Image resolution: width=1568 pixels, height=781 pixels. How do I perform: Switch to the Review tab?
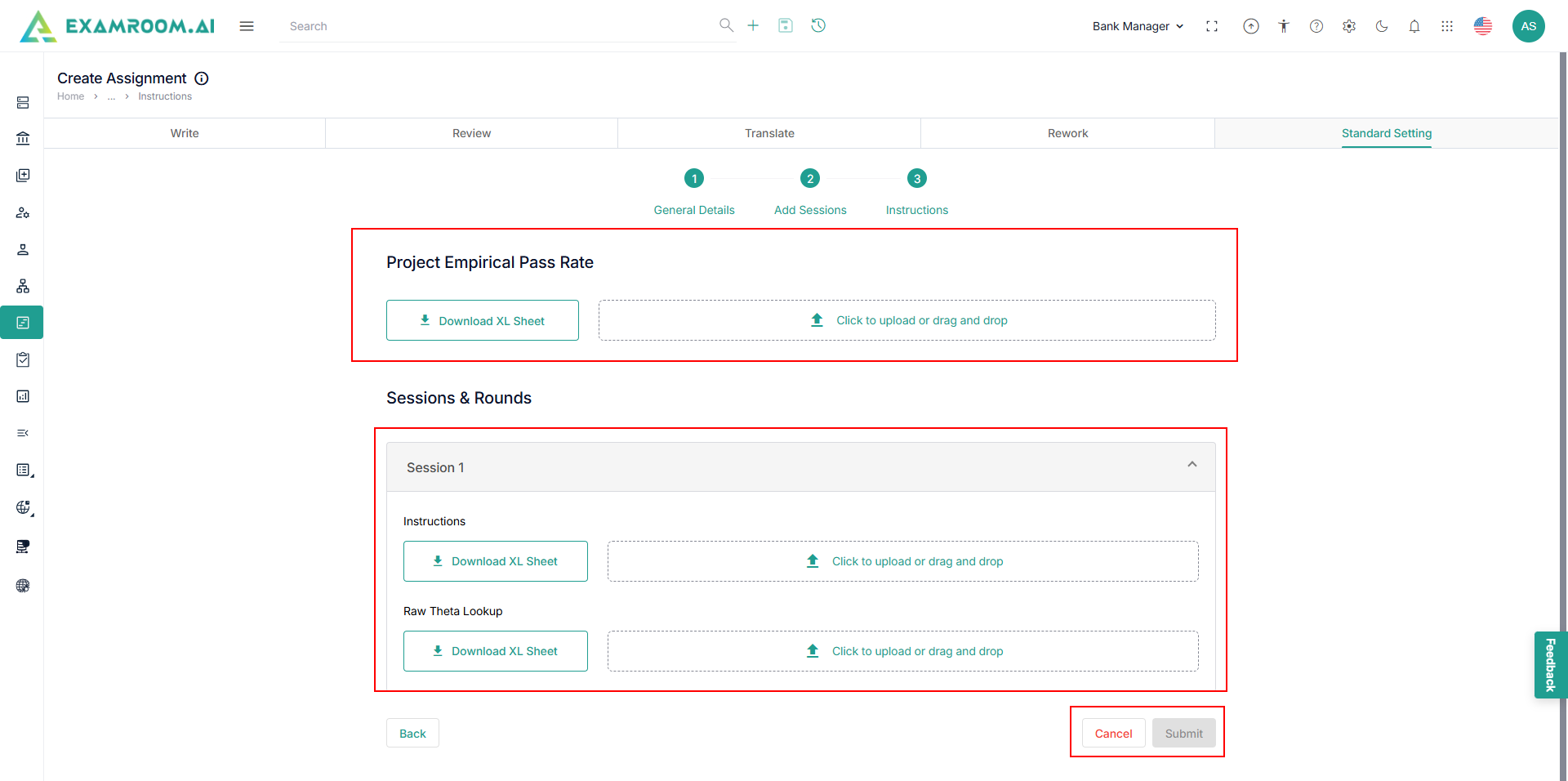click(x=471, y=133)
